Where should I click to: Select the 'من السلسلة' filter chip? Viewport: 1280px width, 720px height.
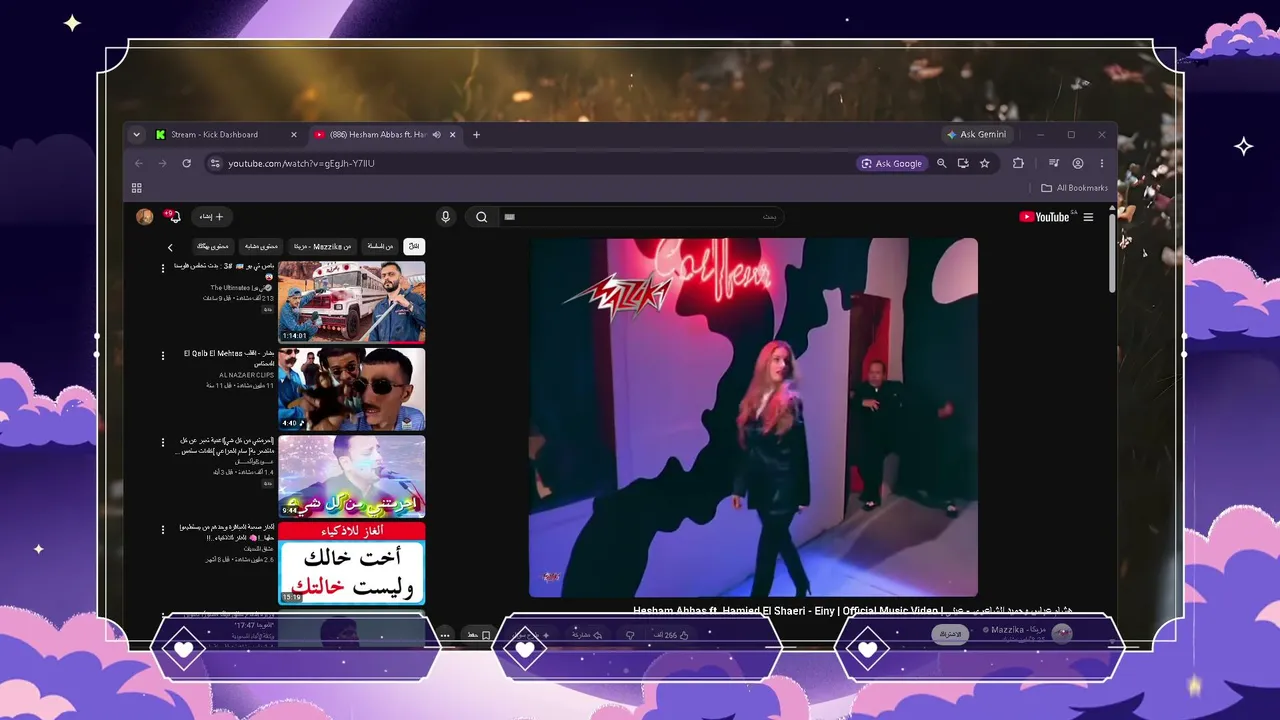[x=380, y=246]
